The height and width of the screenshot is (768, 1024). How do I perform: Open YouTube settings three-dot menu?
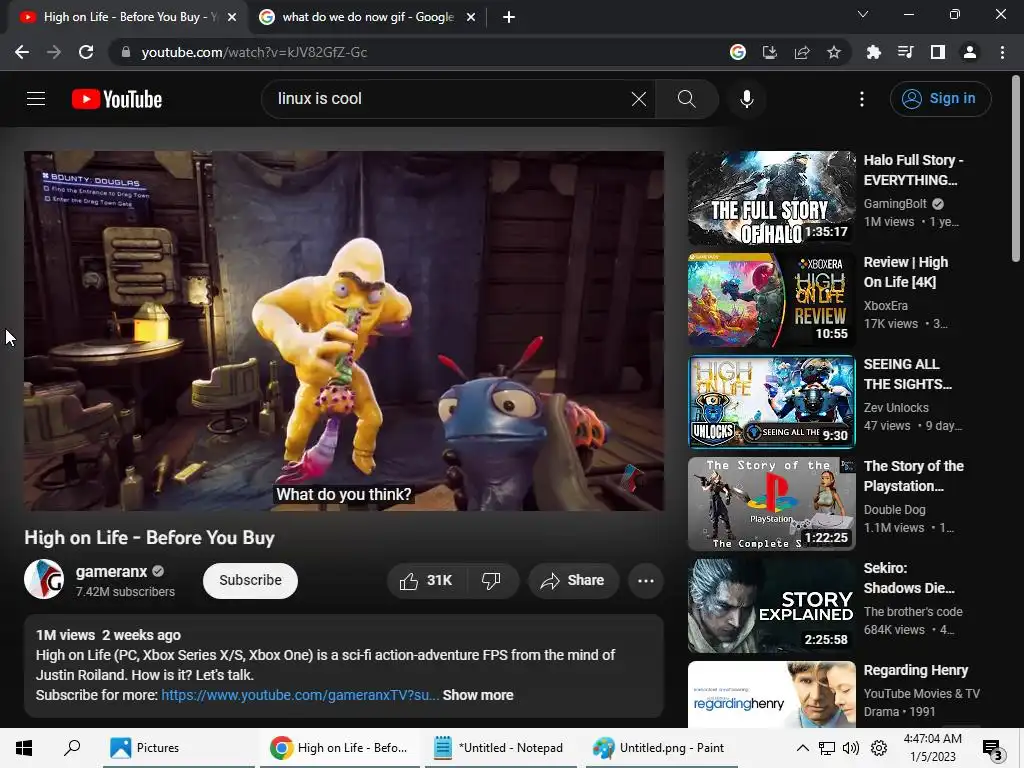(x=862, y=99)
